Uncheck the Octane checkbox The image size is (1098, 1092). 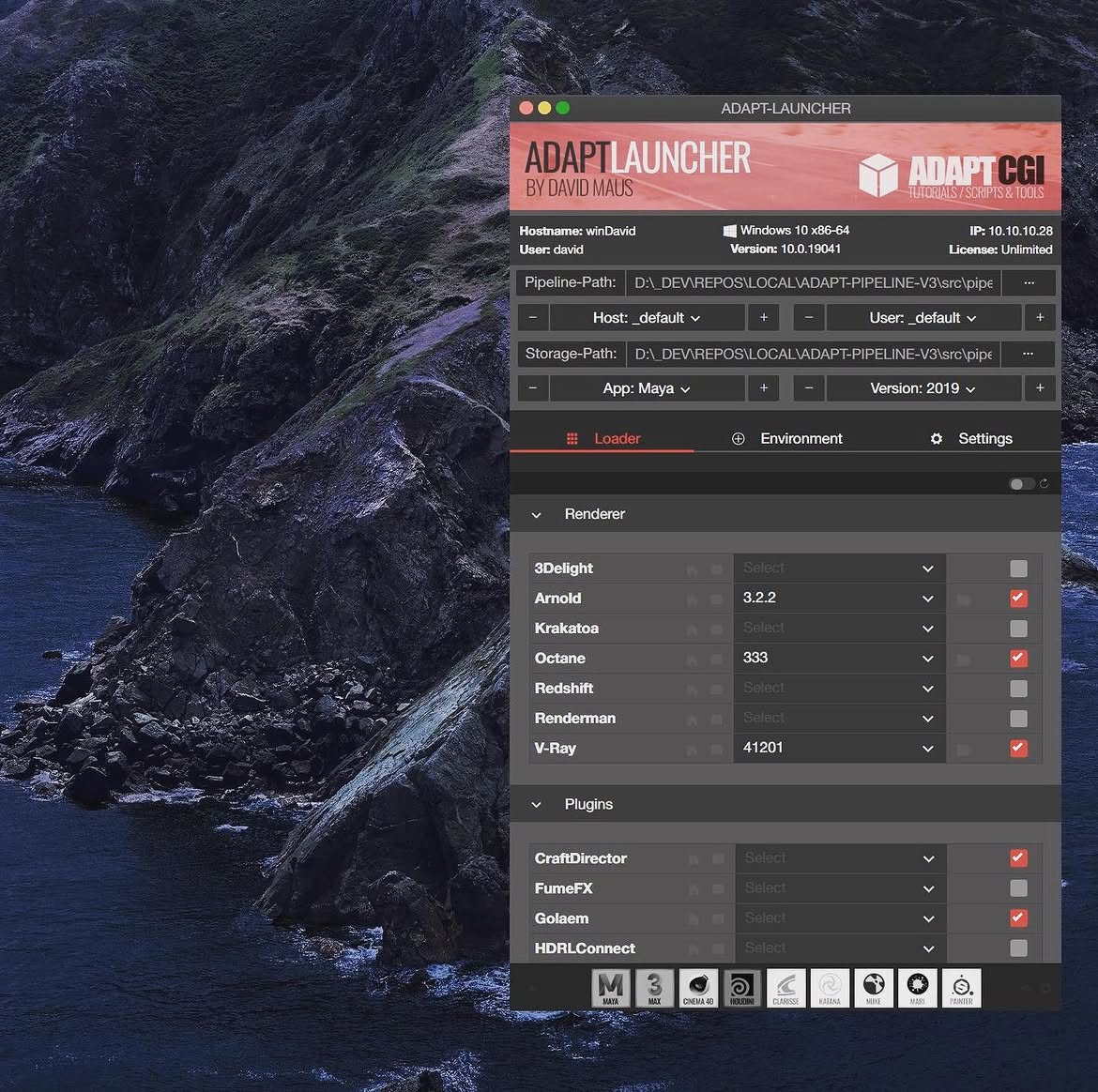[1019, 659]
